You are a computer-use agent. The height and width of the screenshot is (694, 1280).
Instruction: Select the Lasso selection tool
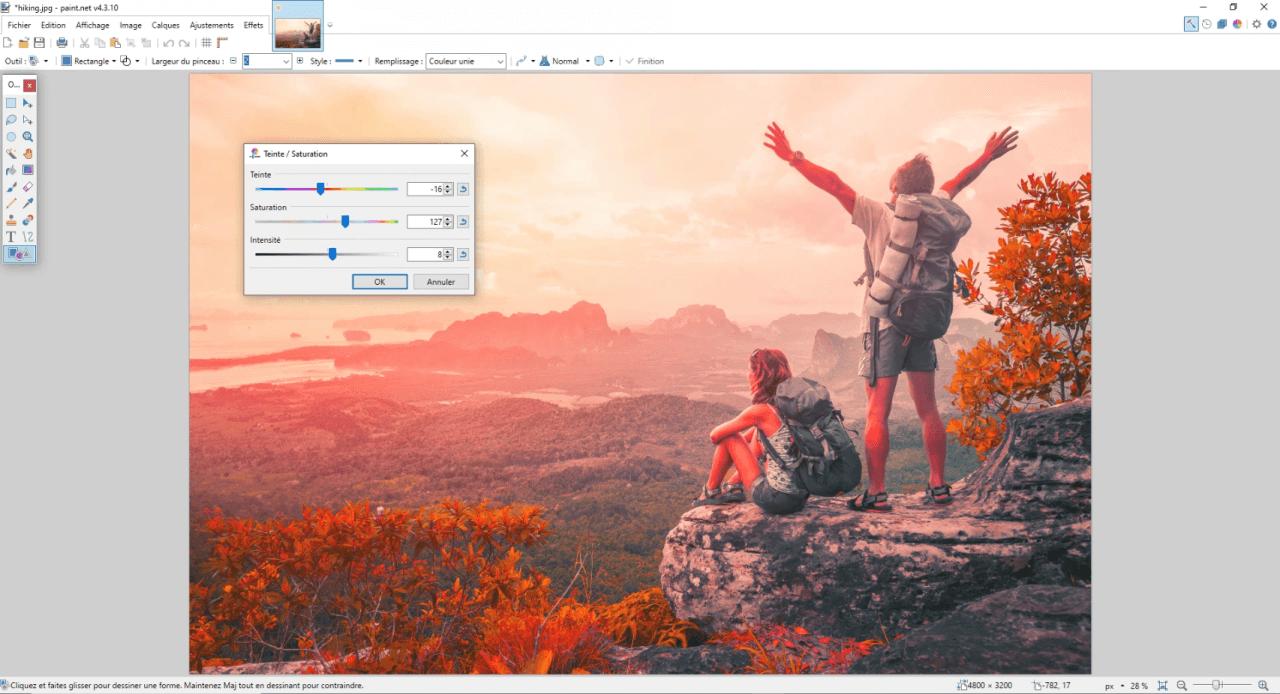pyautogui.click(x=11, y=120)
